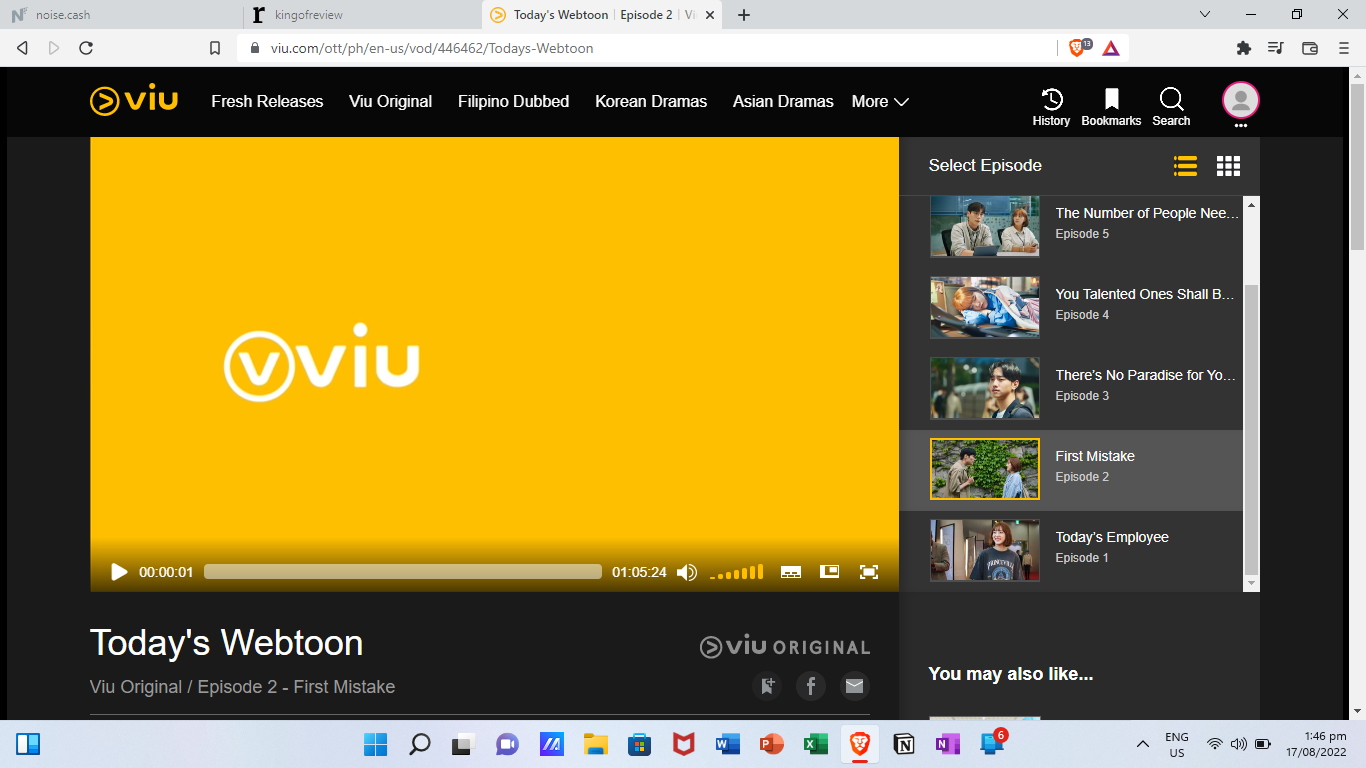Browse Korean Dramas
Screen dimensions: 1366x768
[x=651, y=102]
